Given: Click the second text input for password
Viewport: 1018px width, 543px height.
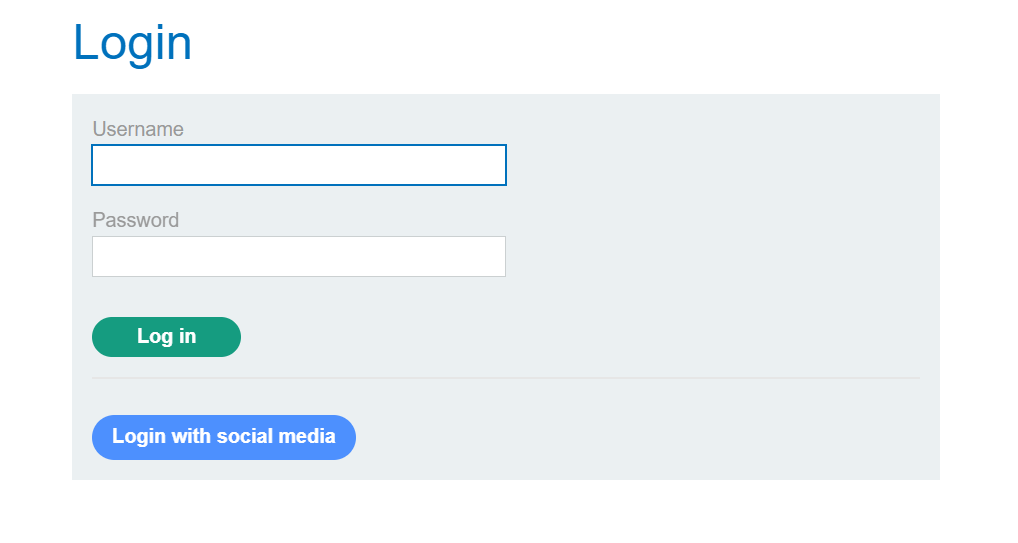Looking at the screenshot, I should tap(298, 256).
